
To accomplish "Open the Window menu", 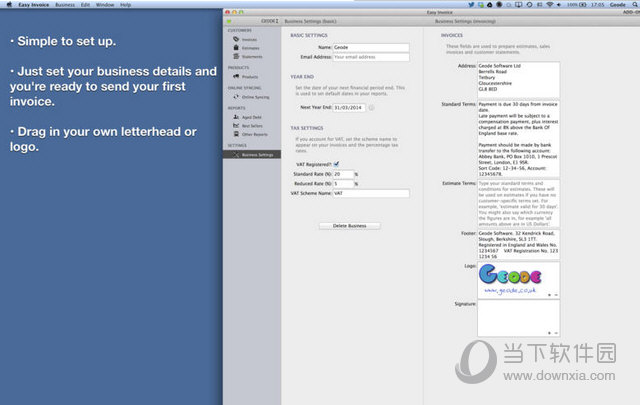I will [105, 5].
